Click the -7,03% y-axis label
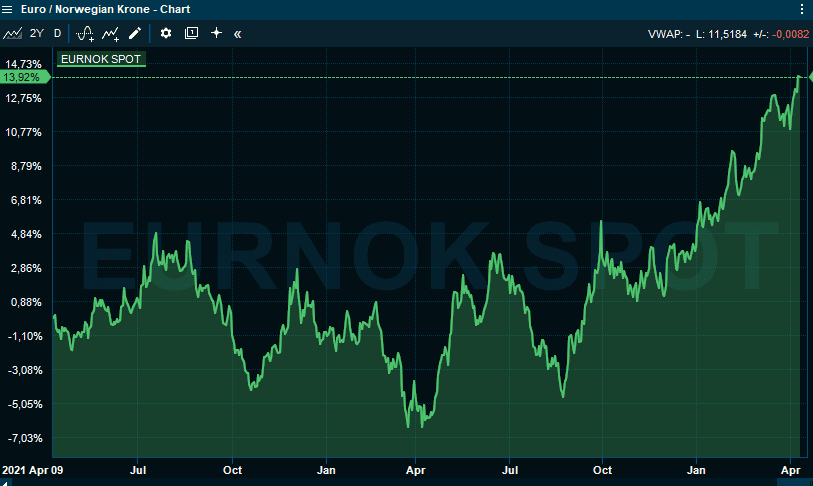Viewport: 813px width, 486px height. click(25, 438)
